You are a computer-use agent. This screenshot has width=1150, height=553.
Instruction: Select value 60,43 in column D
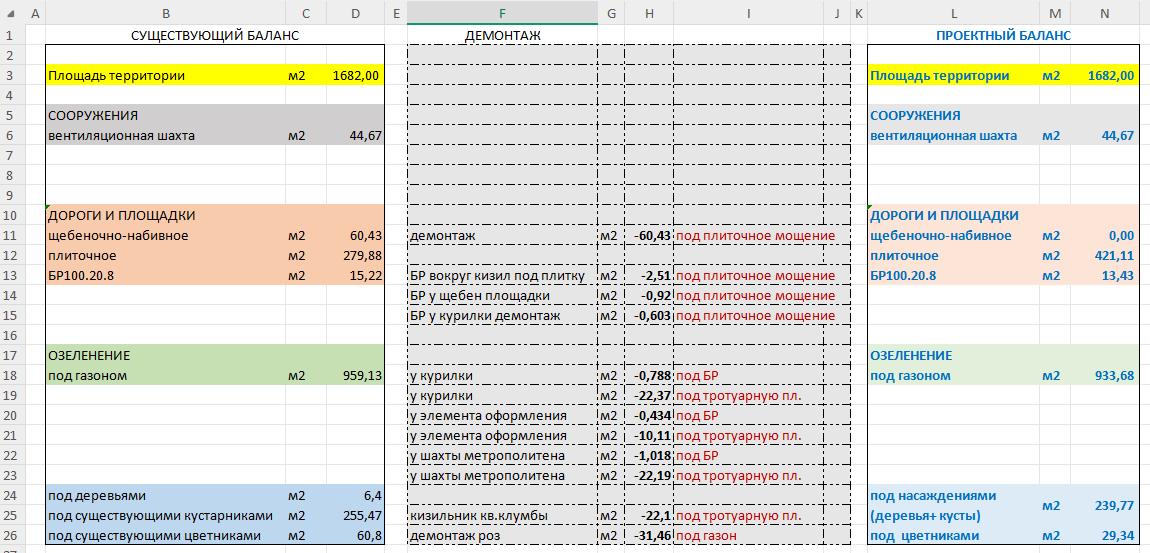coord(355,235)
